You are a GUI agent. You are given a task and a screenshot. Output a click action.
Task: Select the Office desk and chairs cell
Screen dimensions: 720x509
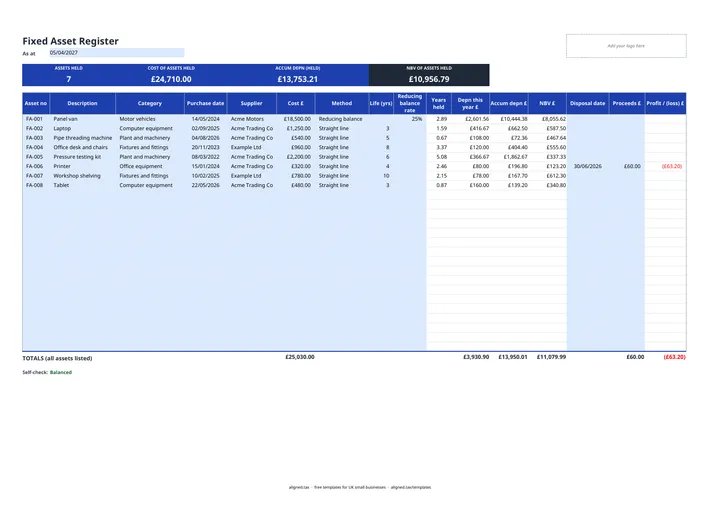(x=83, y=147)
